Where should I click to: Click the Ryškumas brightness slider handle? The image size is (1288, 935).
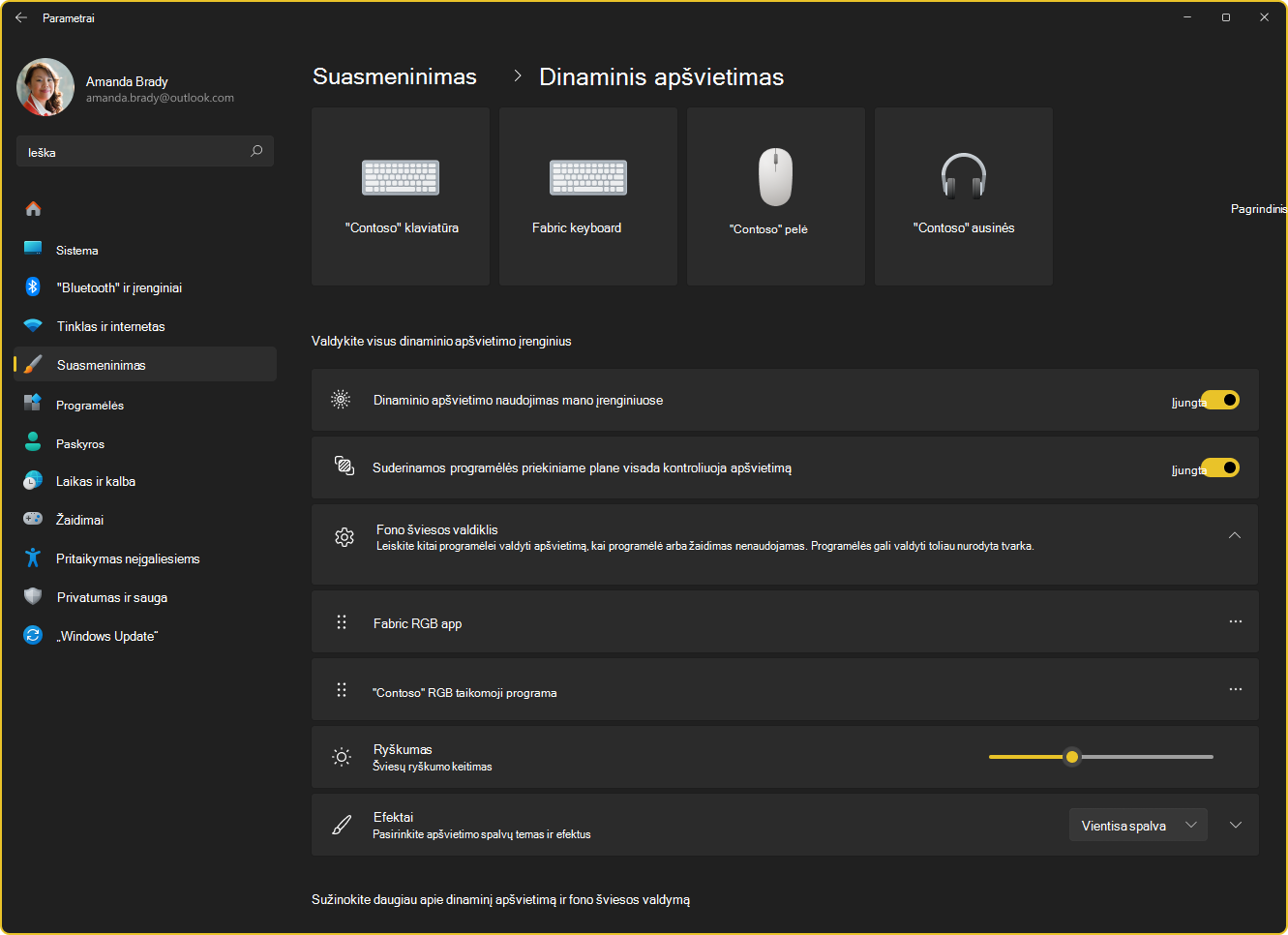pyautogui.click(x=1071, y=757)
